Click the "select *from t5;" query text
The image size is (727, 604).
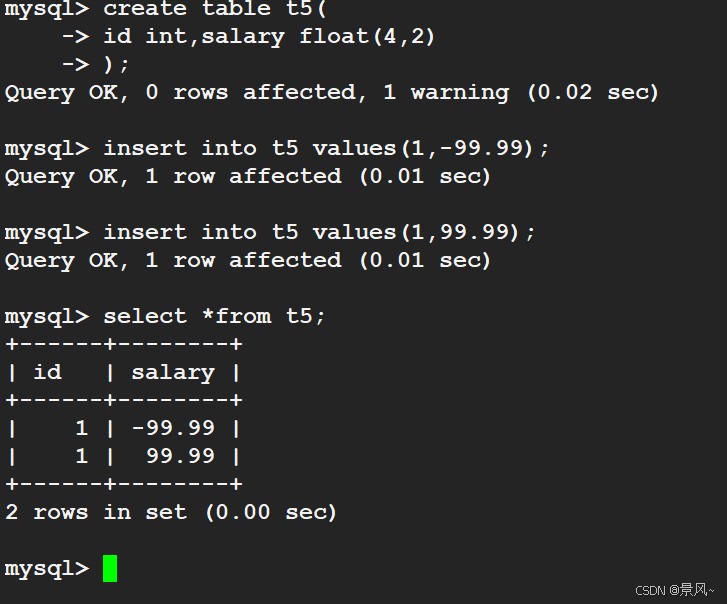(x=214, y=316)
